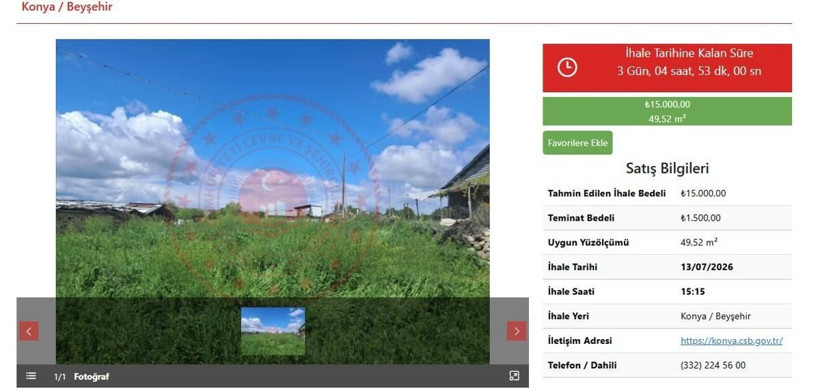Click the phone number (332) 224 56 00
This screenshot has width=820, height=391.
(713, 365)
